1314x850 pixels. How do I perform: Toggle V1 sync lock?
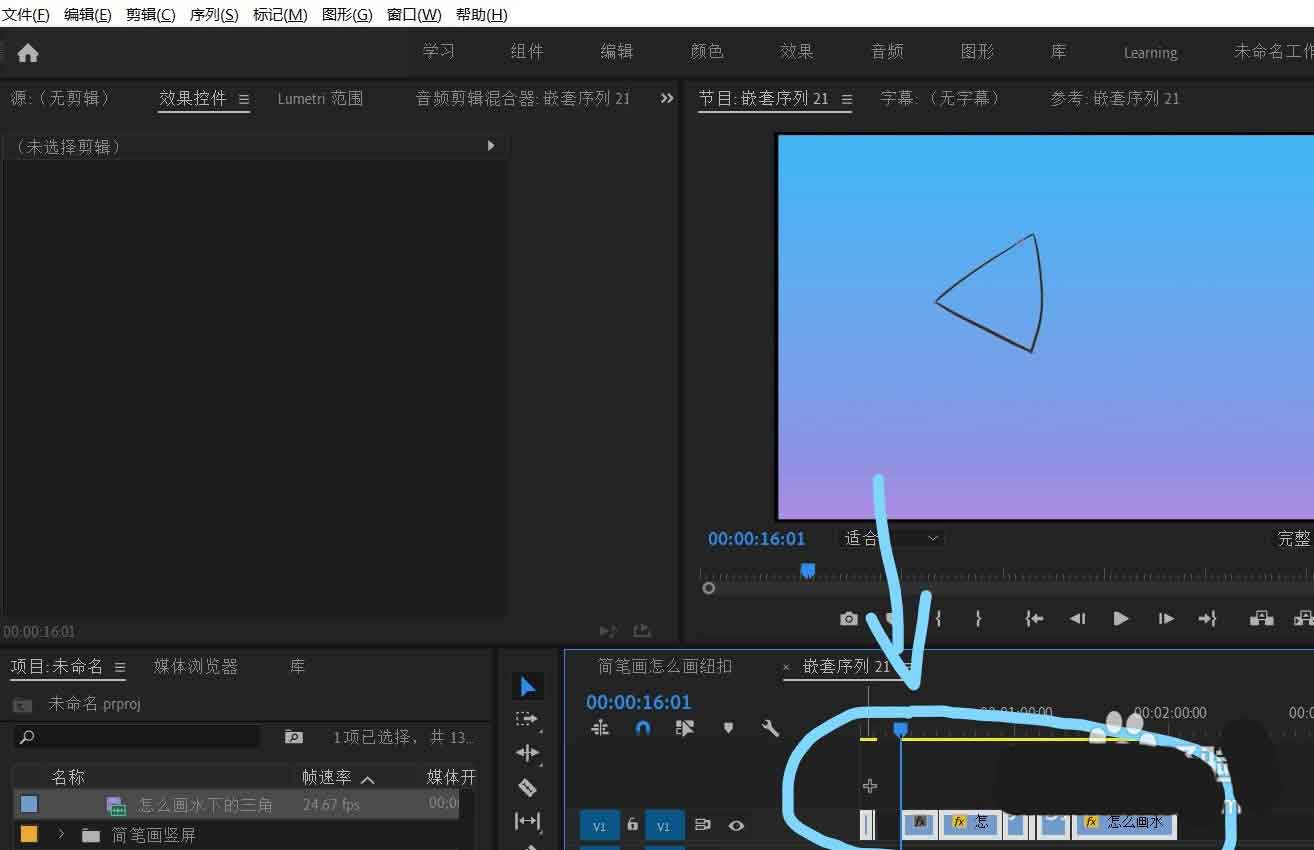point(702,825)
